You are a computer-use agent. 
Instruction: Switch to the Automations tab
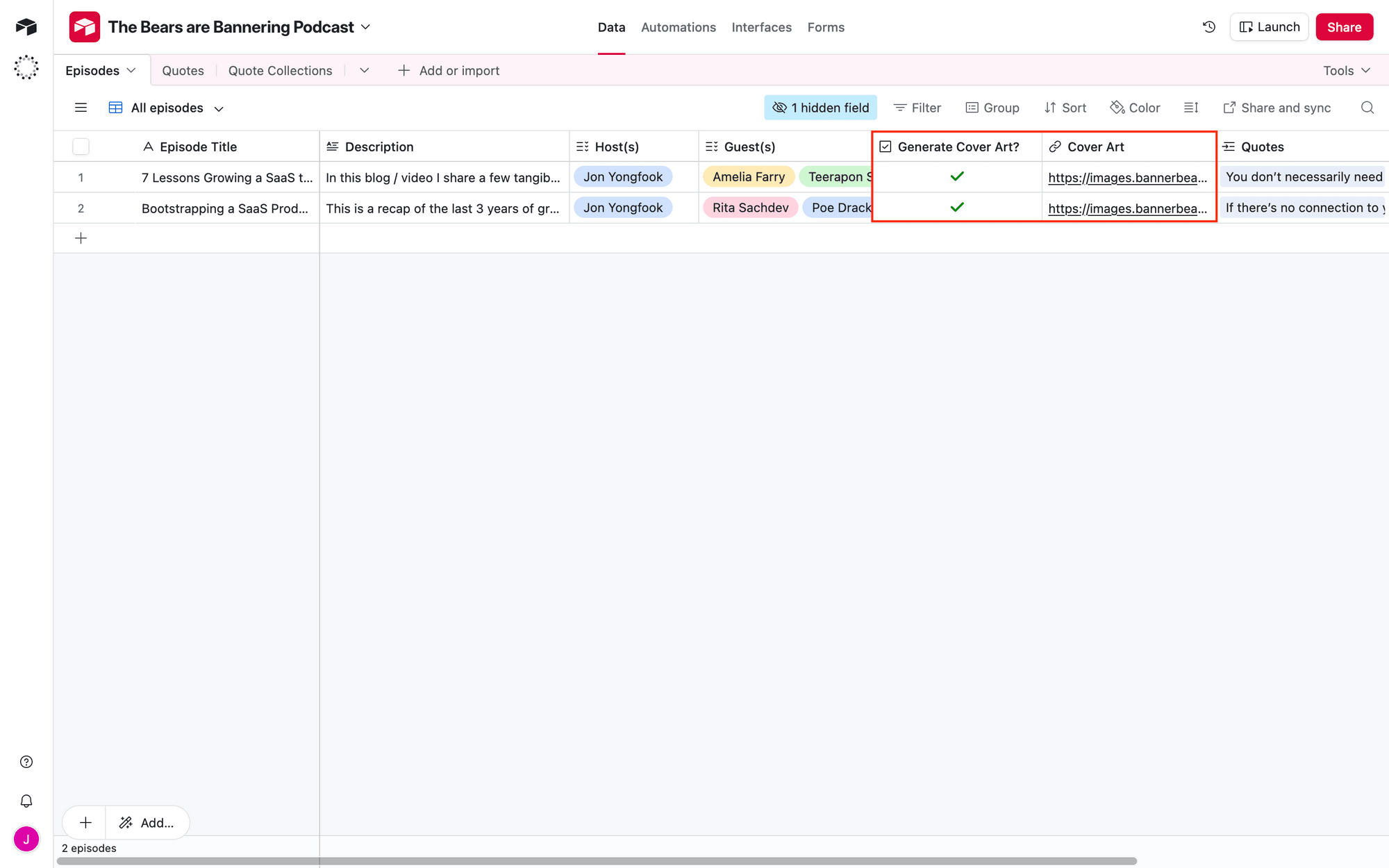[678, 27]
